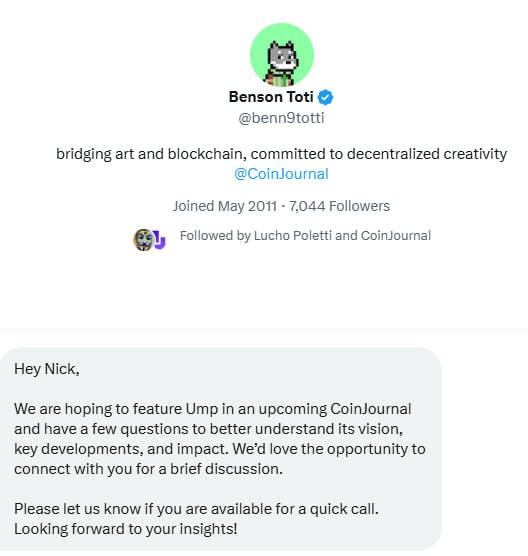Click the word CoinJournal in the message
This screenshot has width=528, height=556.
[371, 409]
